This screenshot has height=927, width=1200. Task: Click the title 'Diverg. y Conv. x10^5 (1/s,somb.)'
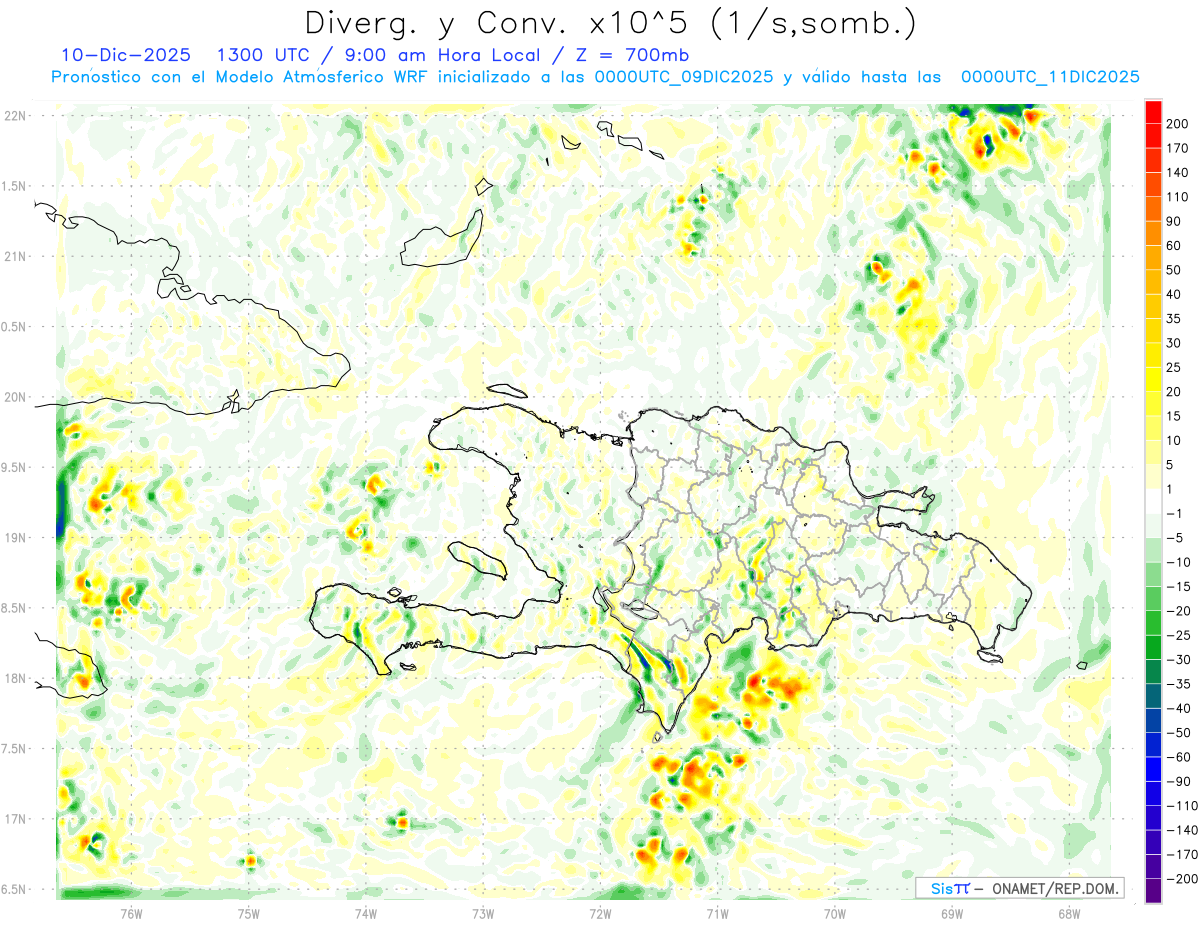pyautogui.click(x=609, y=24)
